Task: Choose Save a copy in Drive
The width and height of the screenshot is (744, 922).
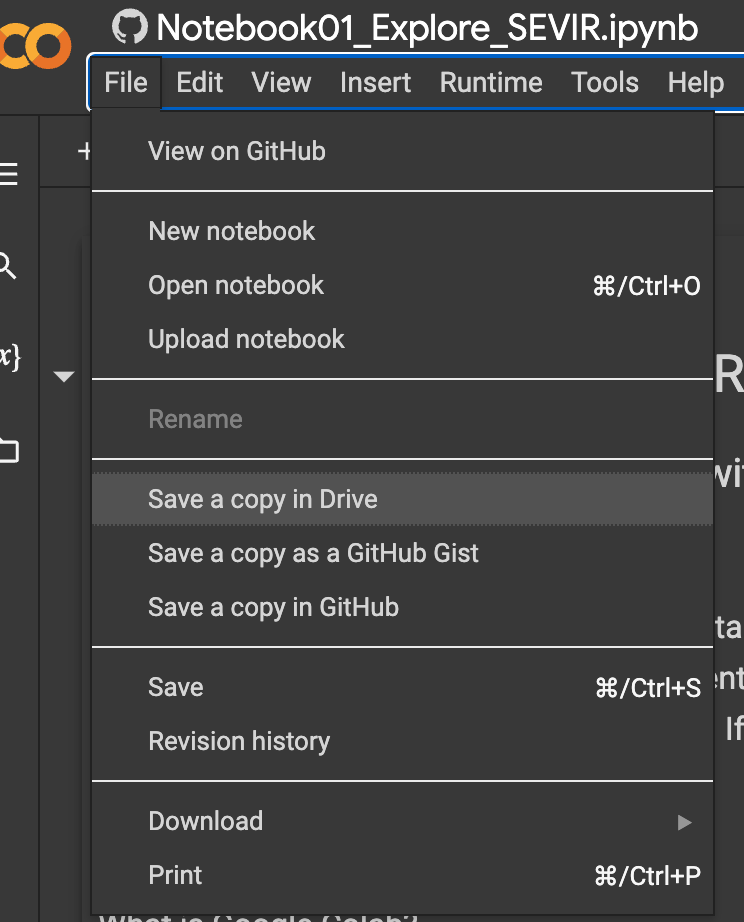Action: coord(402,499)
